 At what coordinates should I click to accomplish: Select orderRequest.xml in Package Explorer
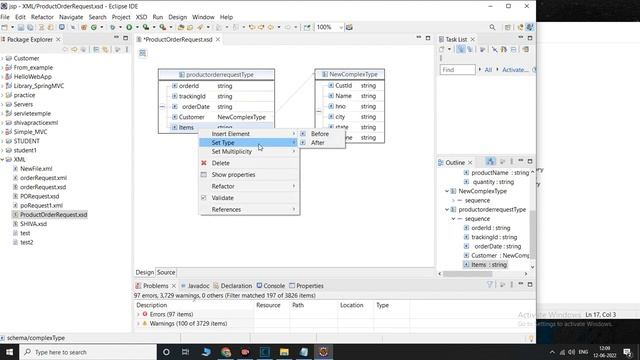click(x=43, y=178)
